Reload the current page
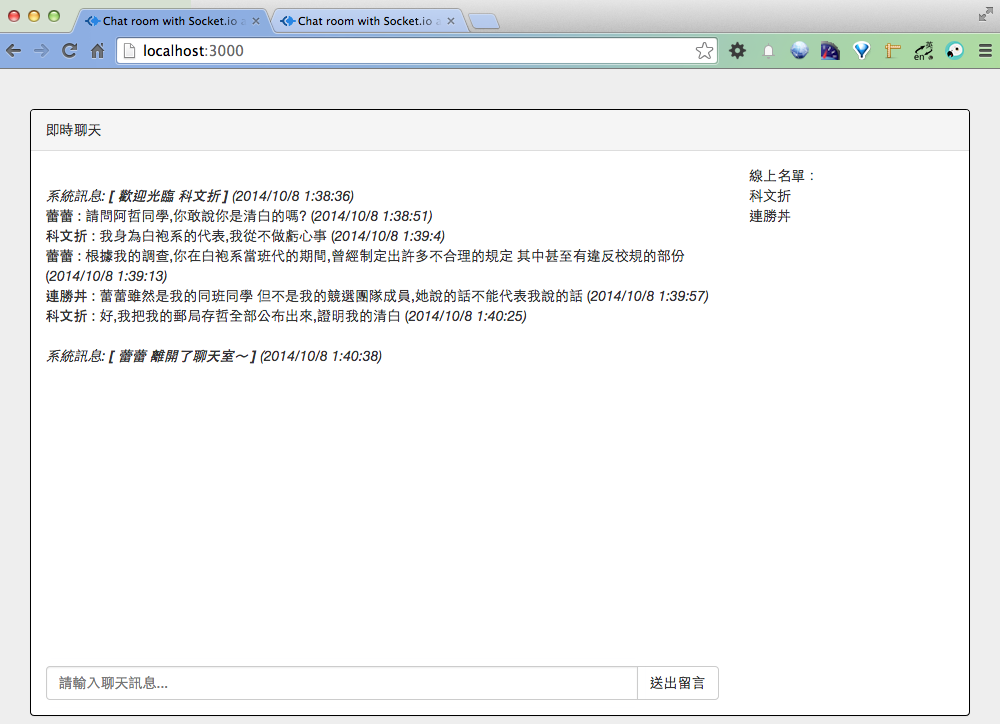 pos(69,51)
